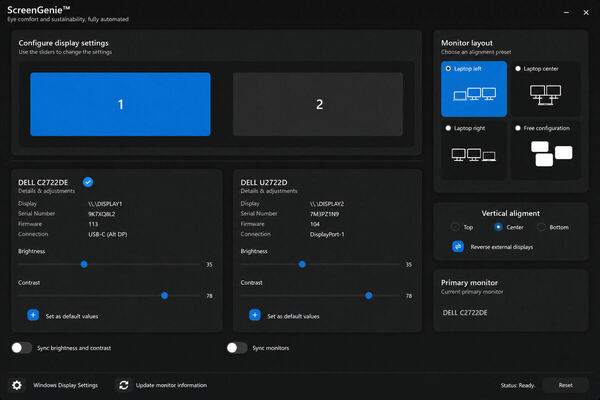The width and height of the screenshot is (600, 400).
Task: Click the Laptop center monitors icon
Action: click(545, 95)
